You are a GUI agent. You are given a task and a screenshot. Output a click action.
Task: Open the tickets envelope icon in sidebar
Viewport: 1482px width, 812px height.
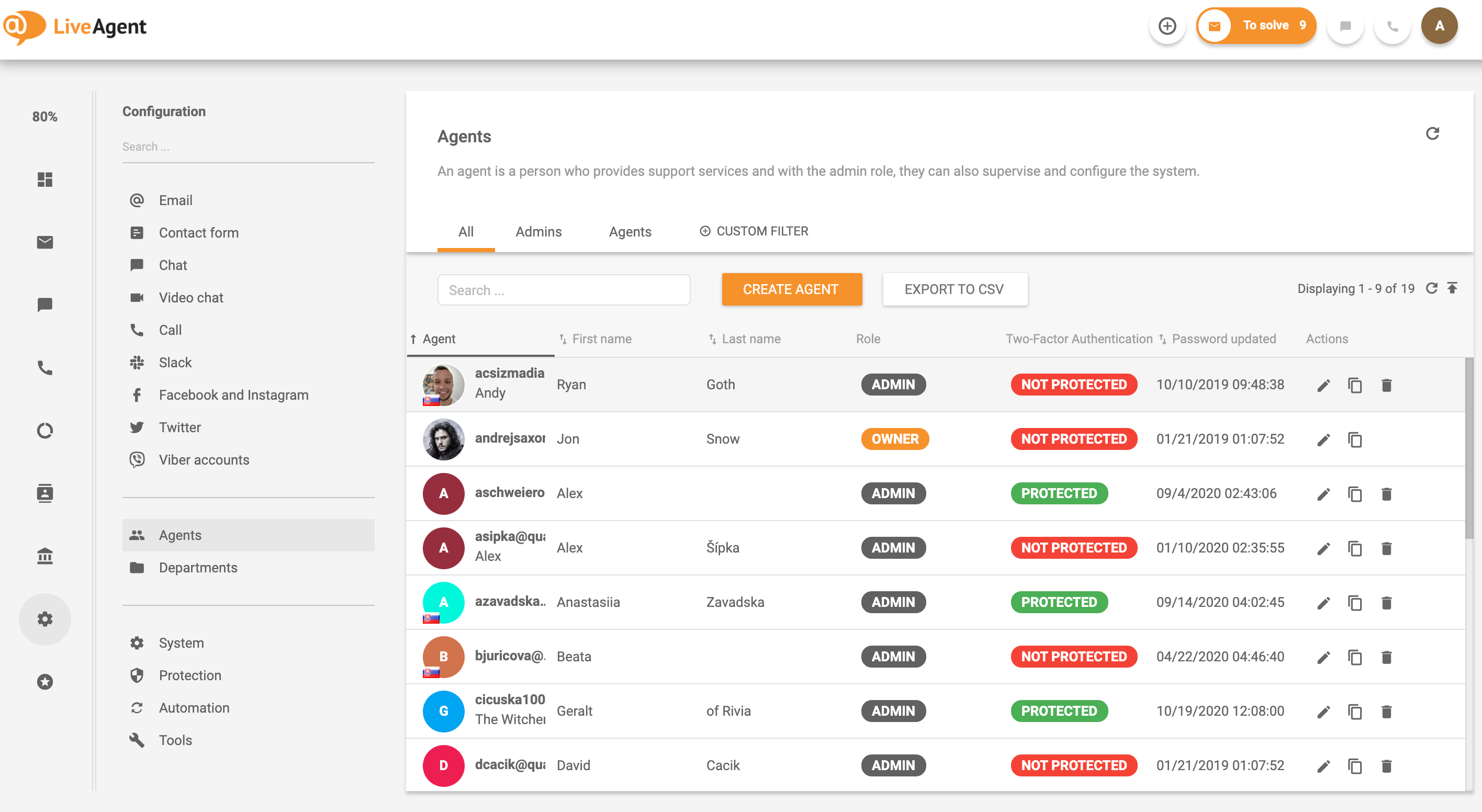coord(45,242)
